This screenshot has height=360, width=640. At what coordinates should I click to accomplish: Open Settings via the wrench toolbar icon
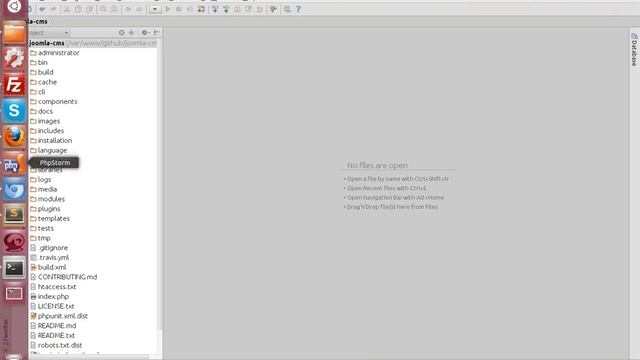[273, 9]
